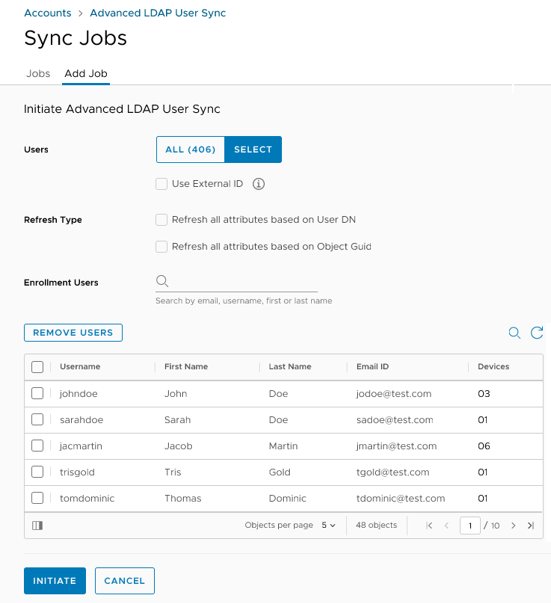Go to the previous page of results

click(x=446, y=525)
